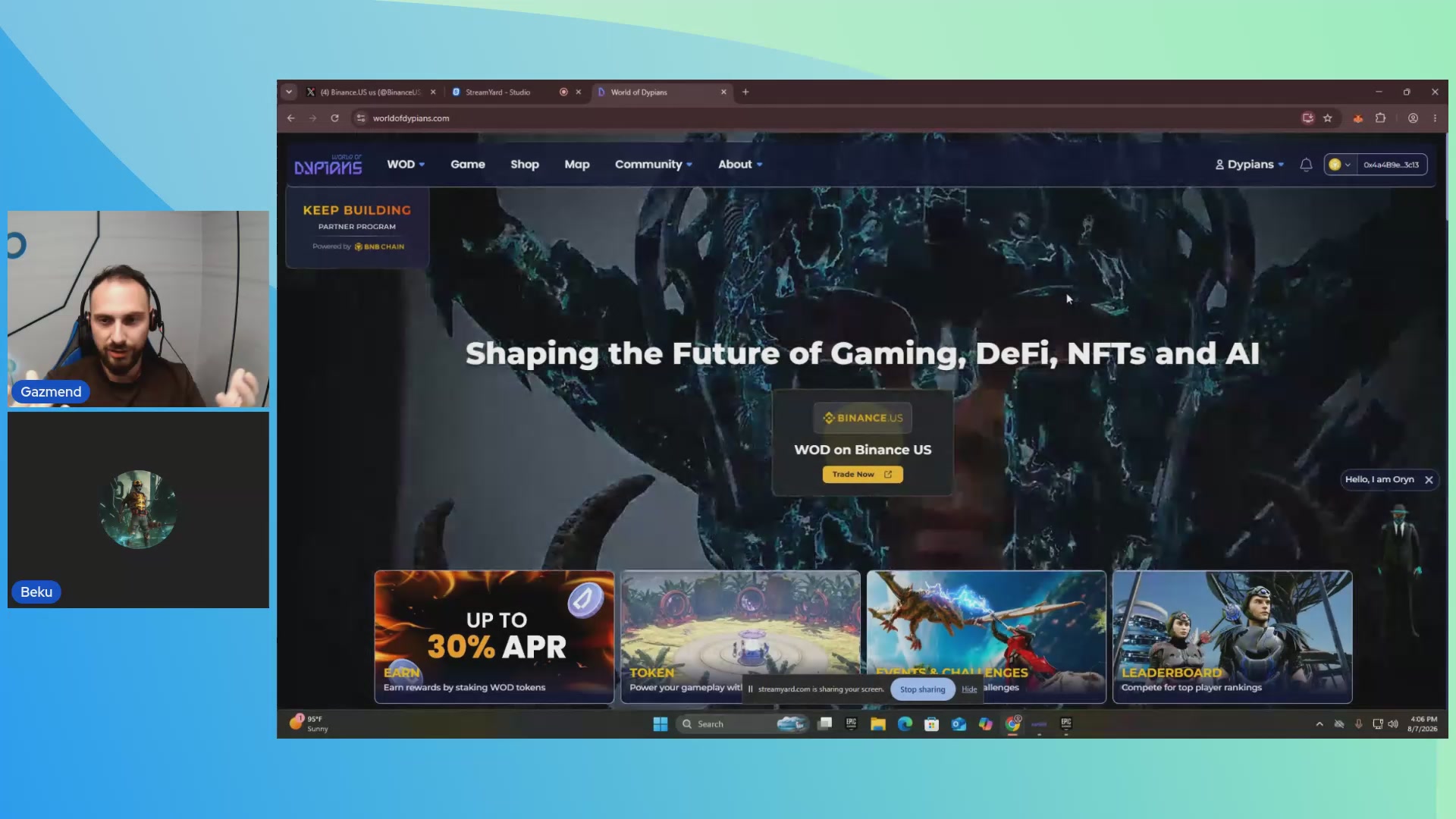1456x819 pixels.
Task: Click the volume icon in system tray
Action: (1393, 724)
